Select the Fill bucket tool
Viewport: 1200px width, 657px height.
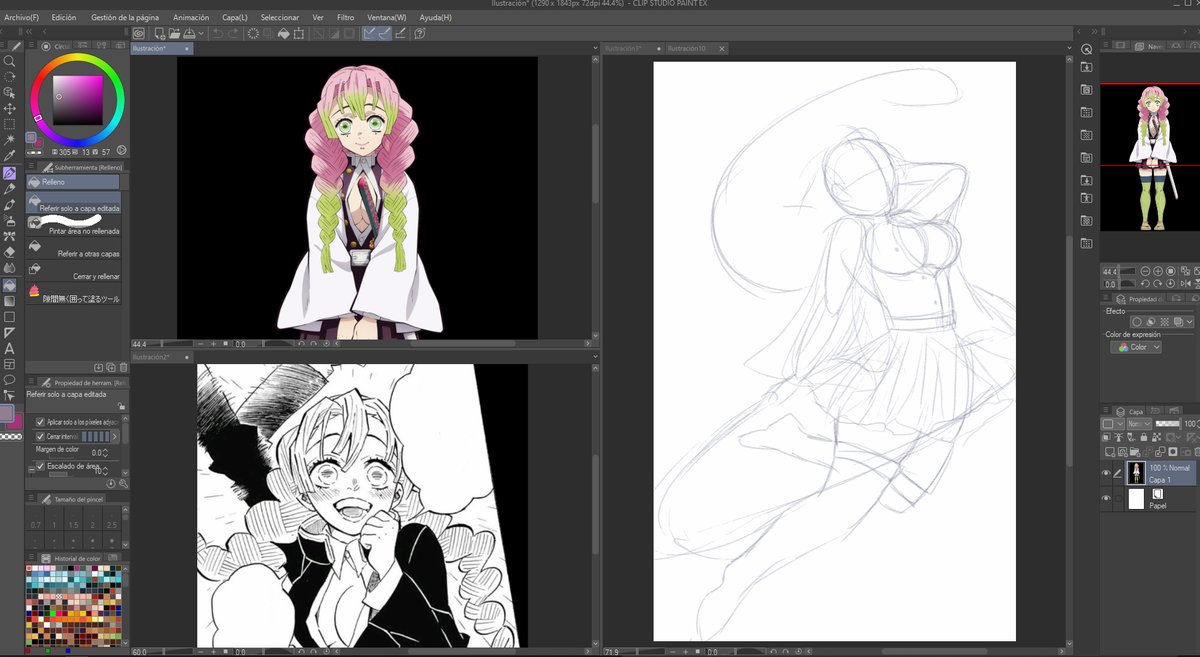point(10,285)
